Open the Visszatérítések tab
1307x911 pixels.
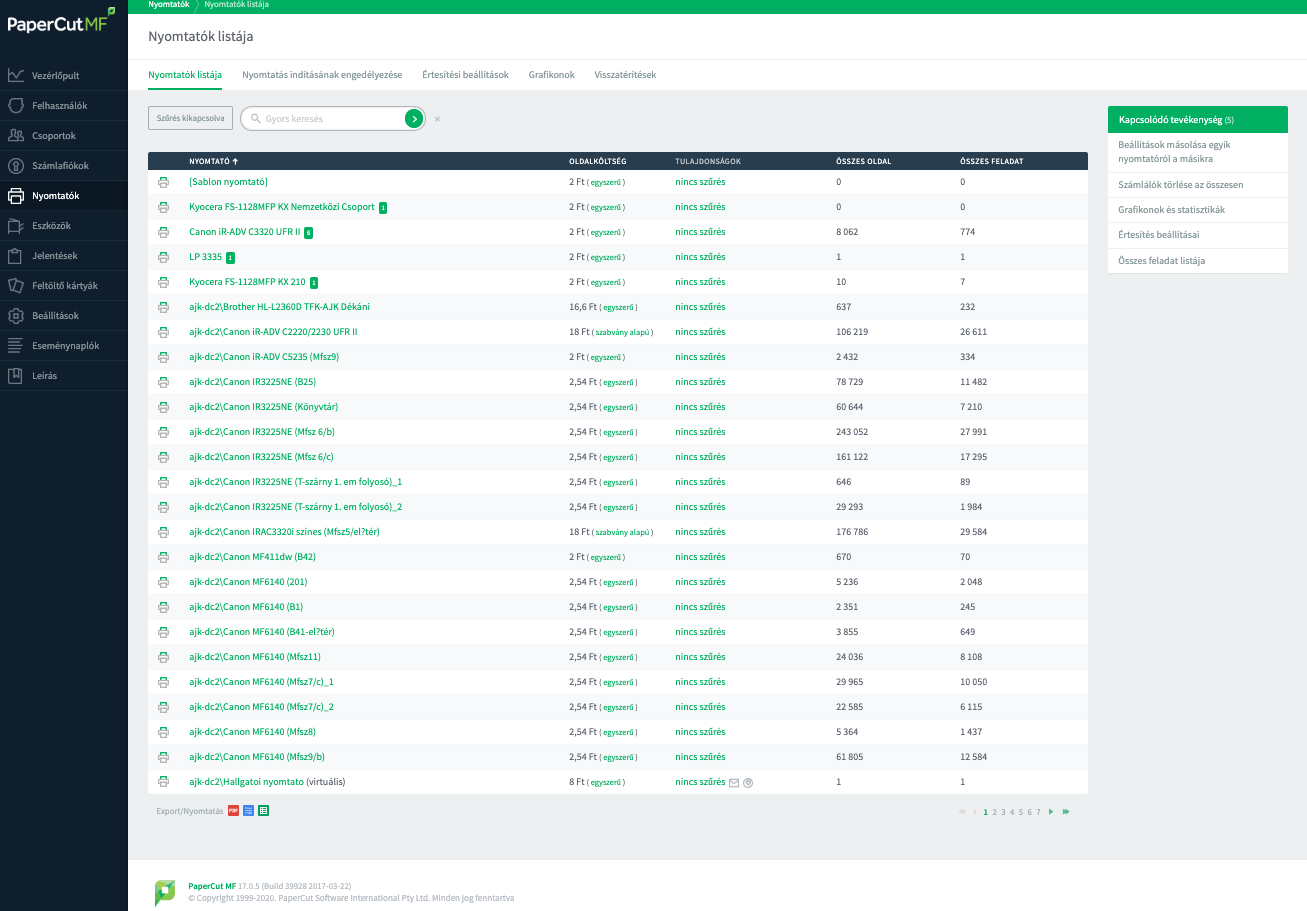[x=625, y=75]
